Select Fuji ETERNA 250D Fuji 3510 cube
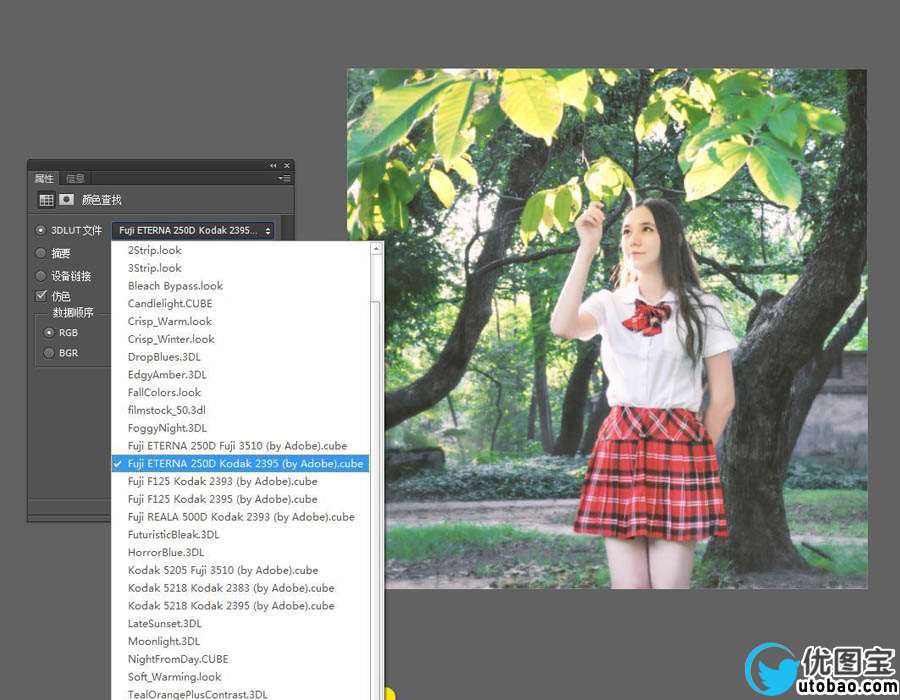This screenshot has height=700, width=900. (240, 446)
